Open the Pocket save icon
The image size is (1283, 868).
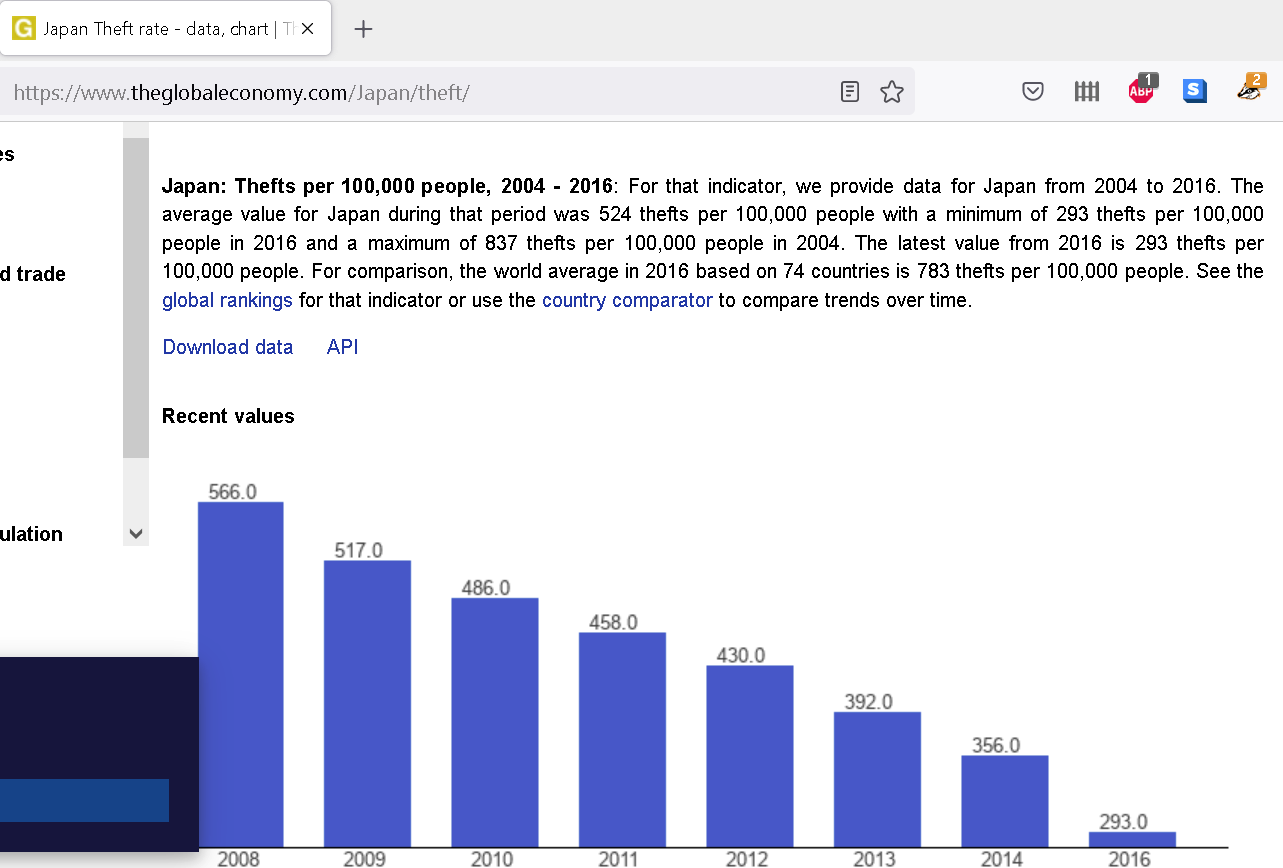[x=1033, y=92]
